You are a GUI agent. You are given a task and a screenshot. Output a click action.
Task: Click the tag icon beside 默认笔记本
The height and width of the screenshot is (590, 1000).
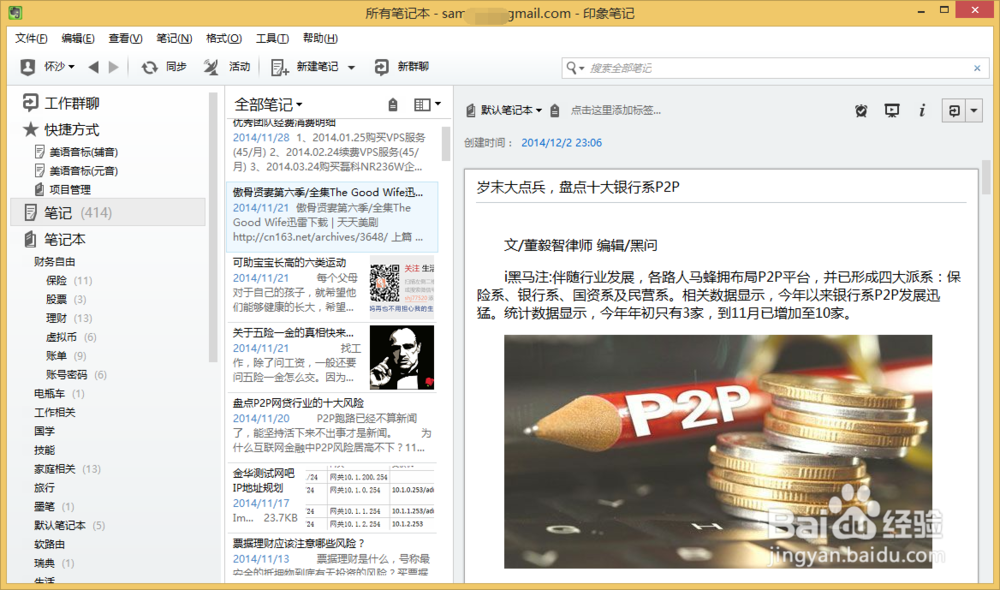click(x=555, y=110)
